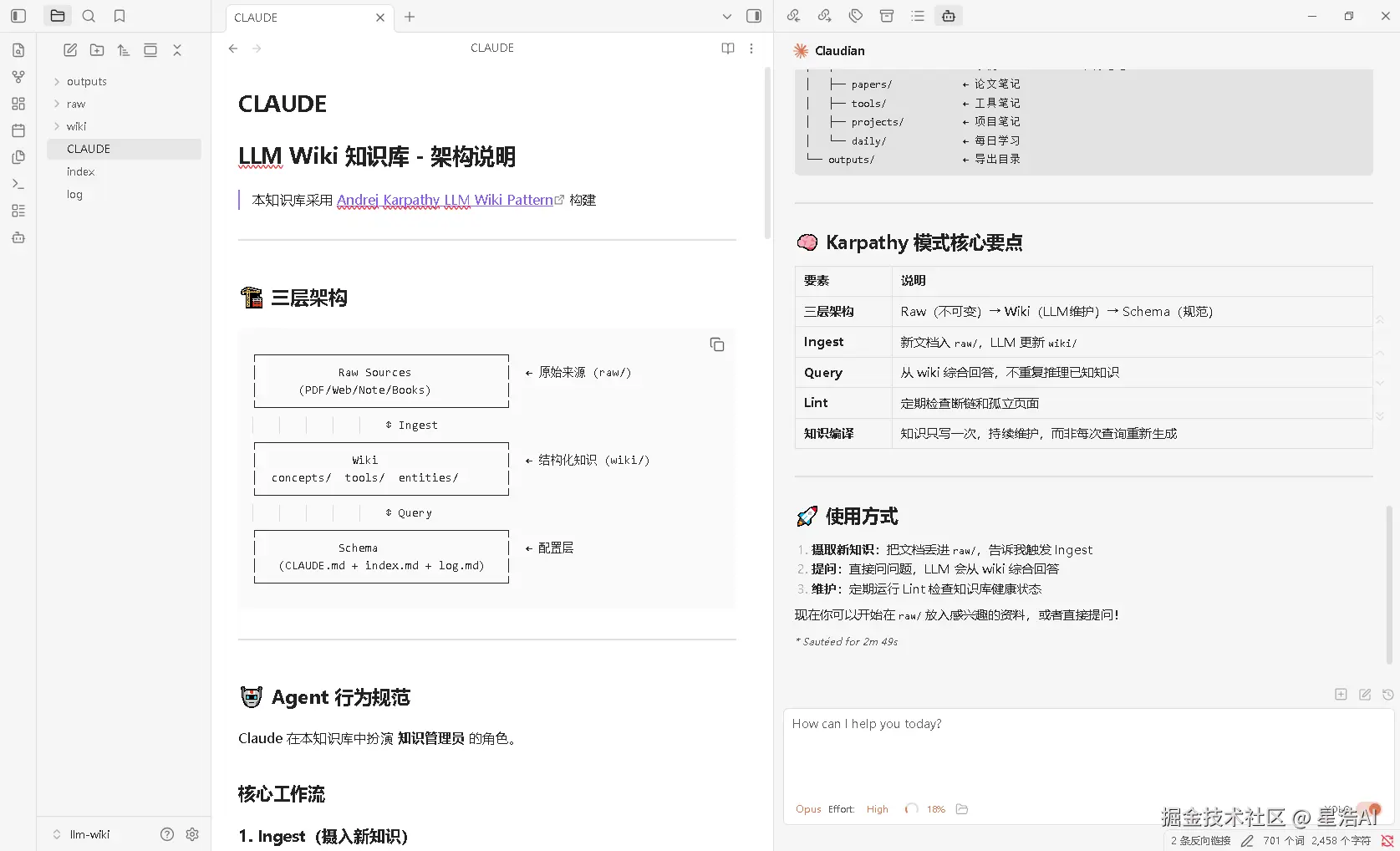Viewport: 1400px width, 851px height.
Task: Check the 18% context usage indicator
Action: click(x=925, y=809)
